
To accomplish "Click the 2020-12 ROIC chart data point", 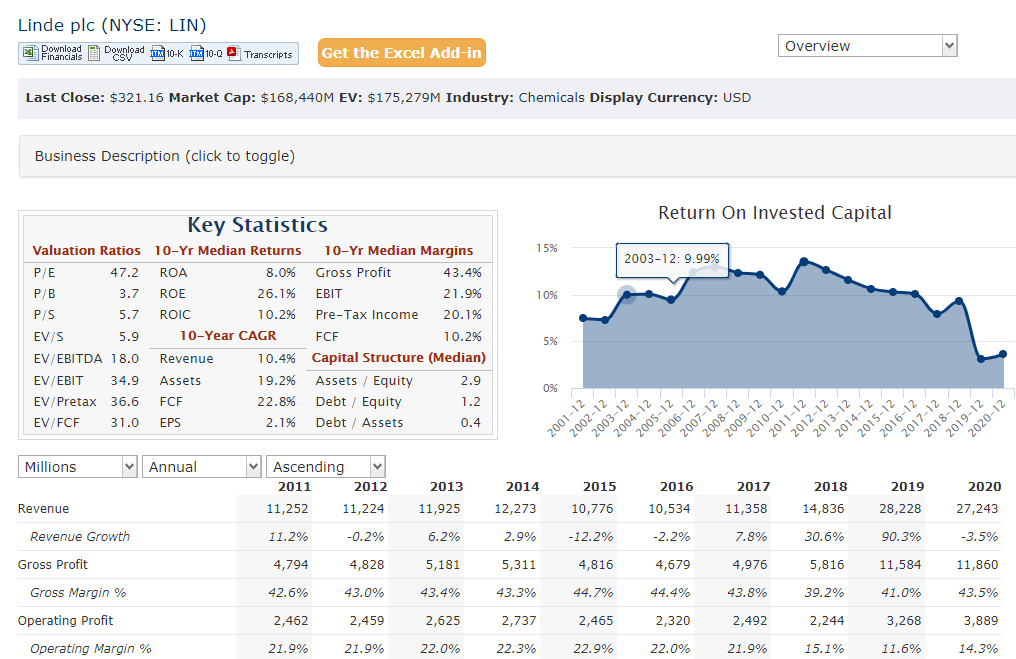I will click(1003, 354).
